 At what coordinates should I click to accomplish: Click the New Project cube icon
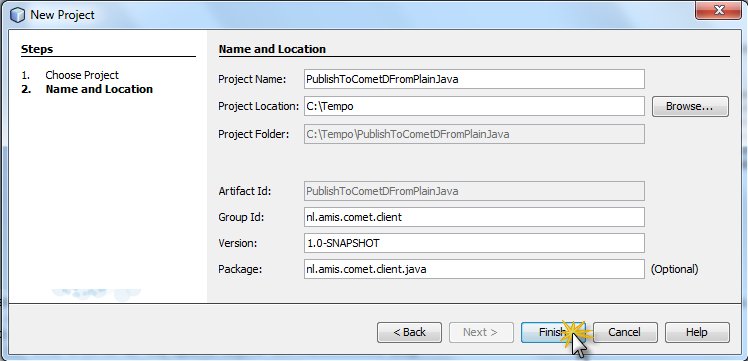(x=17, y=15)
